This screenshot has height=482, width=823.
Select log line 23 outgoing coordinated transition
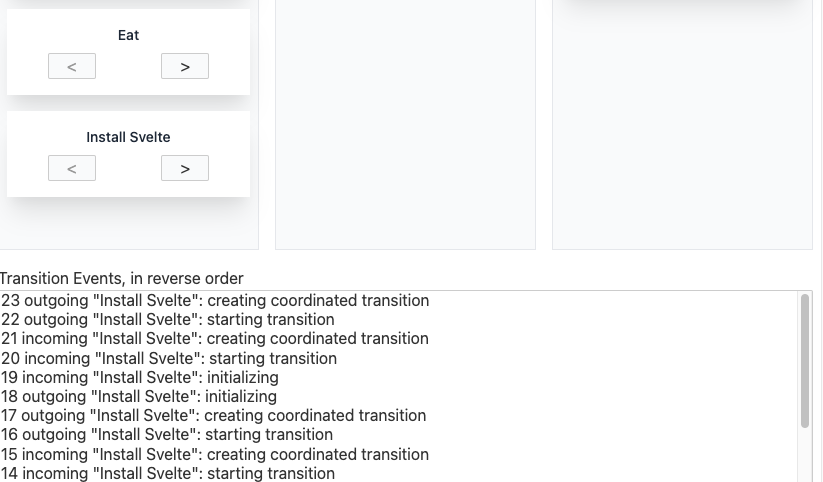tap(215, 301)
